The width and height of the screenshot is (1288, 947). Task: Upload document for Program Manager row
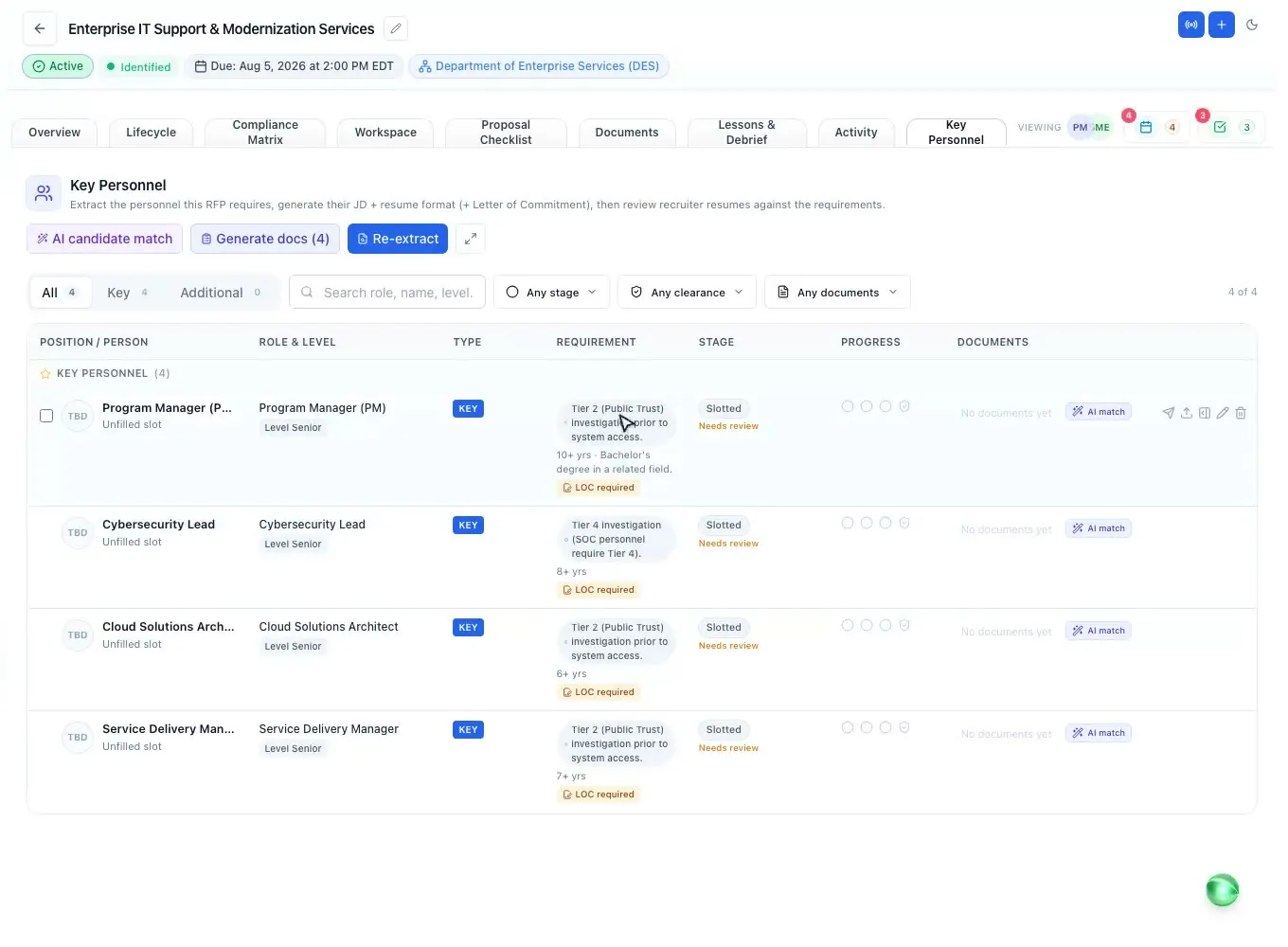1186,413
